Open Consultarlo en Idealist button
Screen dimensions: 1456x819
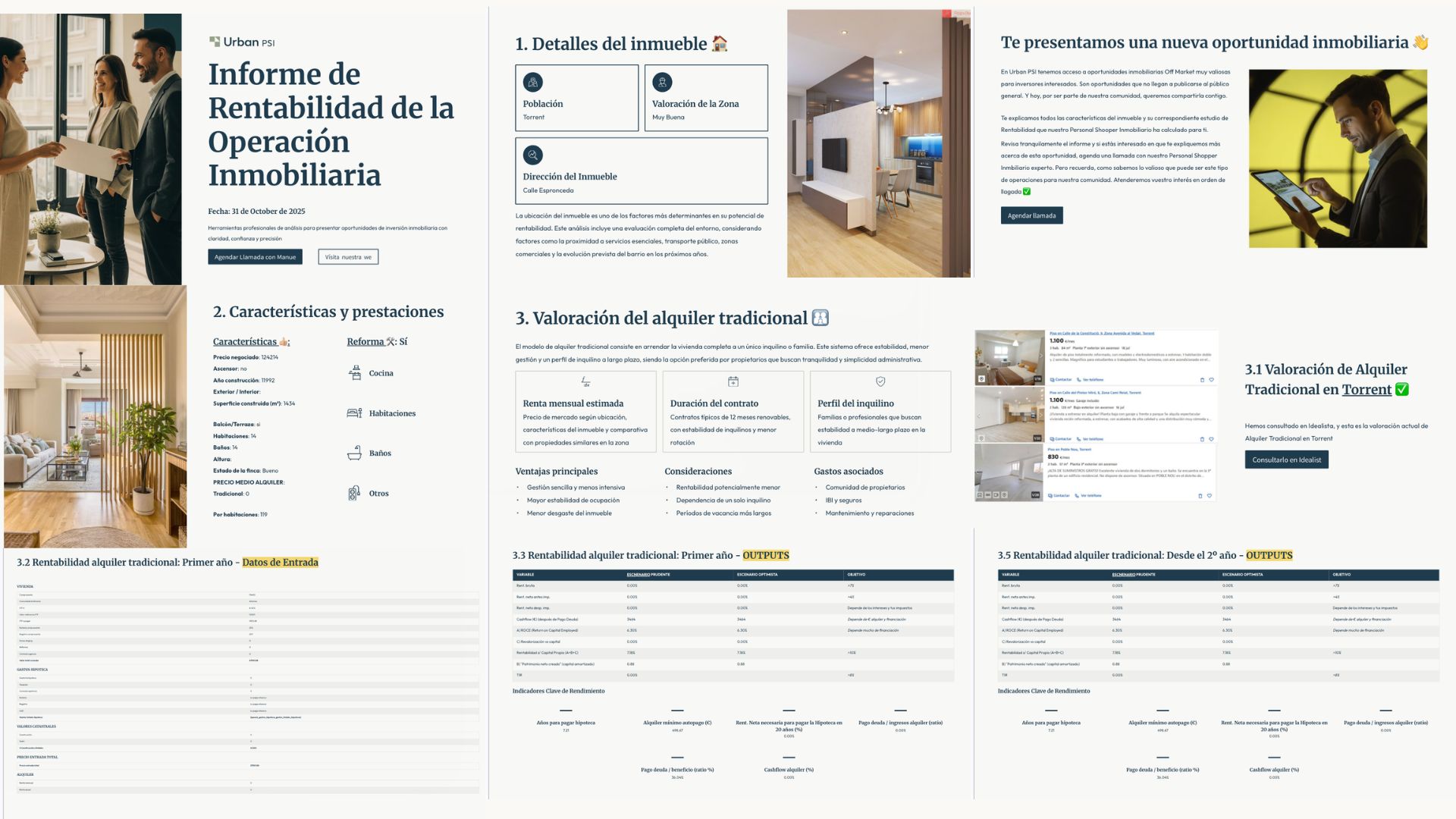coord(1286,460)
